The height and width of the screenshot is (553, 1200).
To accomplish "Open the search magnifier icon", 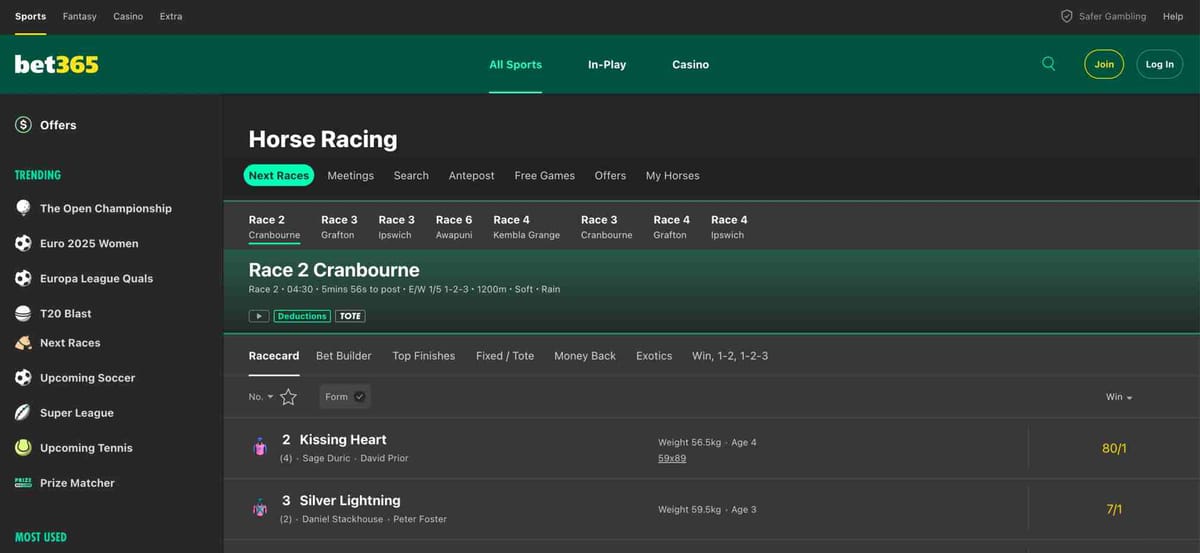I will 1048,64.
